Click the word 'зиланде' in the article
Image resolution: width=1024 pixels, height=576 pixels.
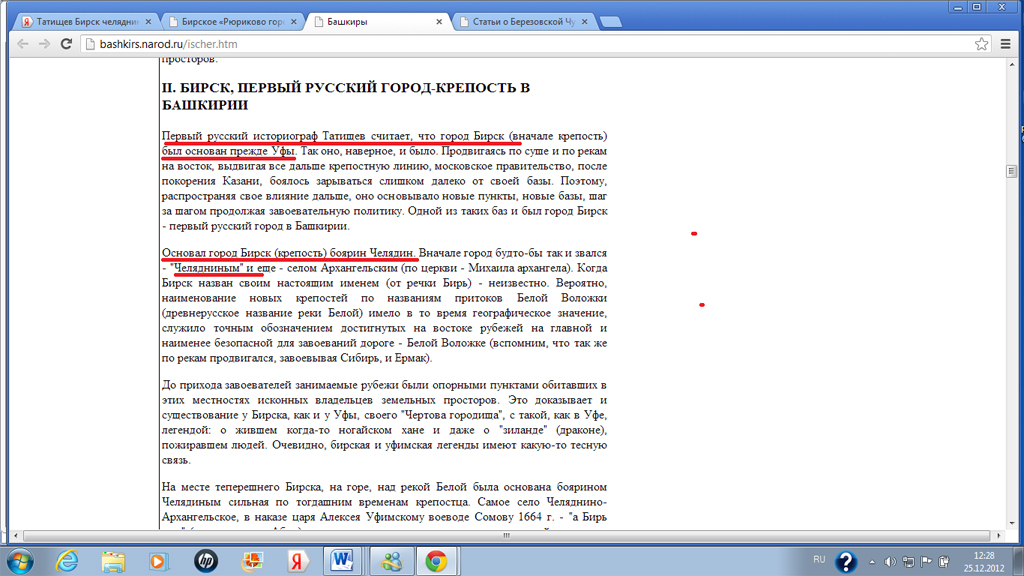[522, 430]
